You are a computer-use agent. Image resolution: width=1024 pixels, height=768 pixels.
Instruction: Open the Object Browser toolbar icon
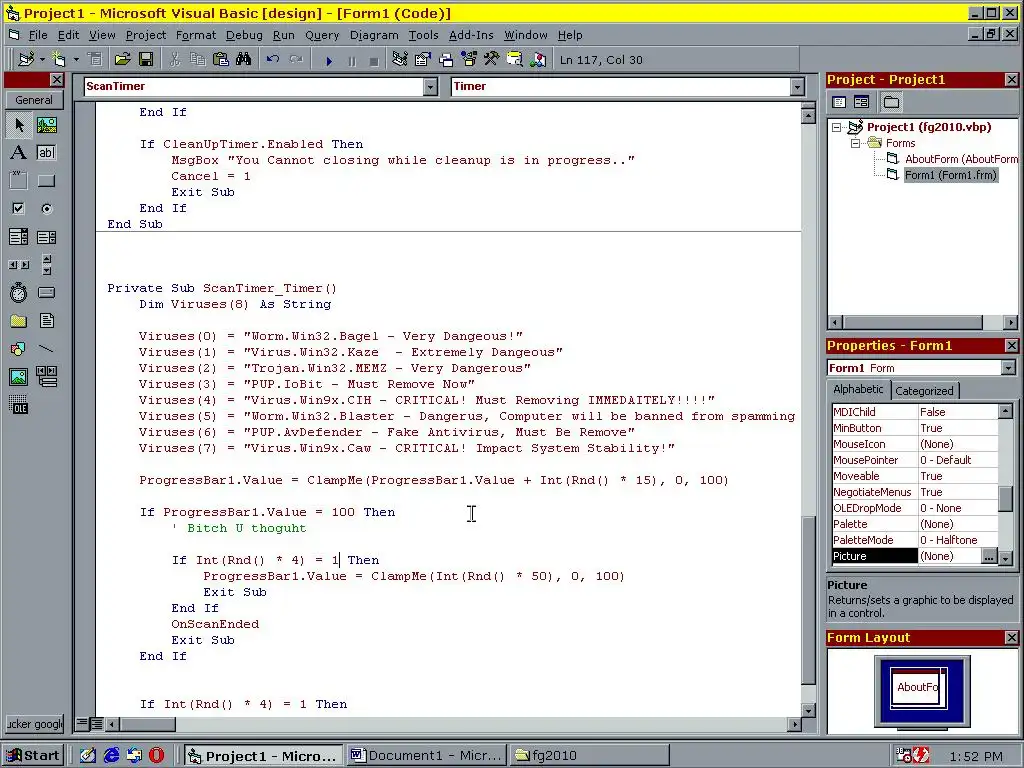[x=469, y=60]
